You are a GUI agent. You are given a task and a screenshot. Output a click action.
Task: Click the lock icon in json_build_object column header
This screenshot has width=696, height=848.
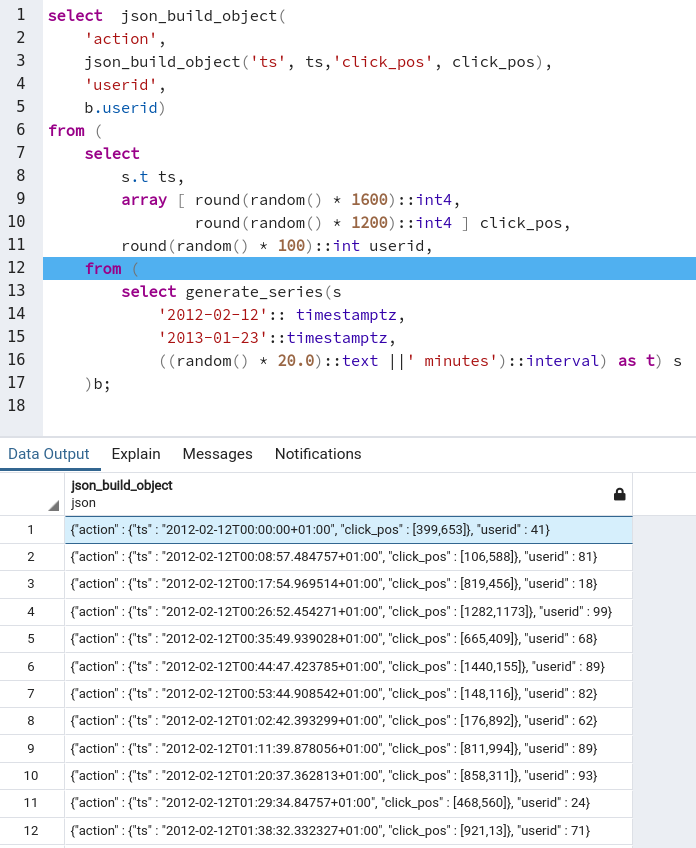coord(619,494)
